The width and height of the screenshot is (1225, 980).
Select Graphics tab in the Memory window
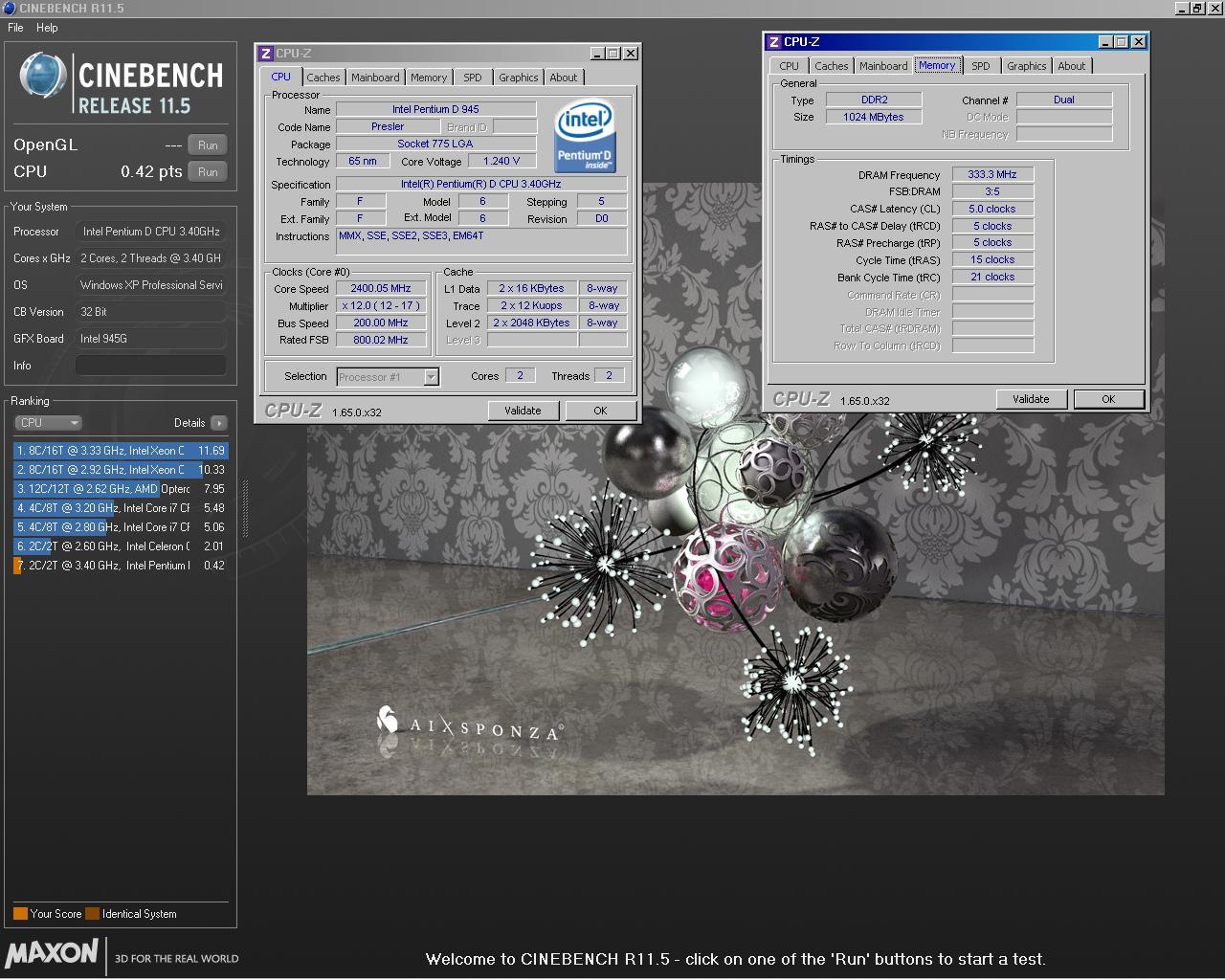click(x=1026, y=66)
